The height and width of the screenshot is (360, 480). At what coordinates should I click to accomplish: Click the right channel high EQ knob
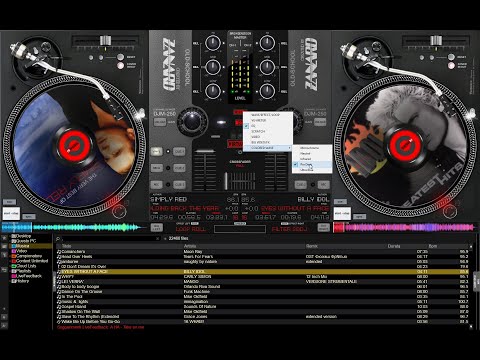coord(267,43)
